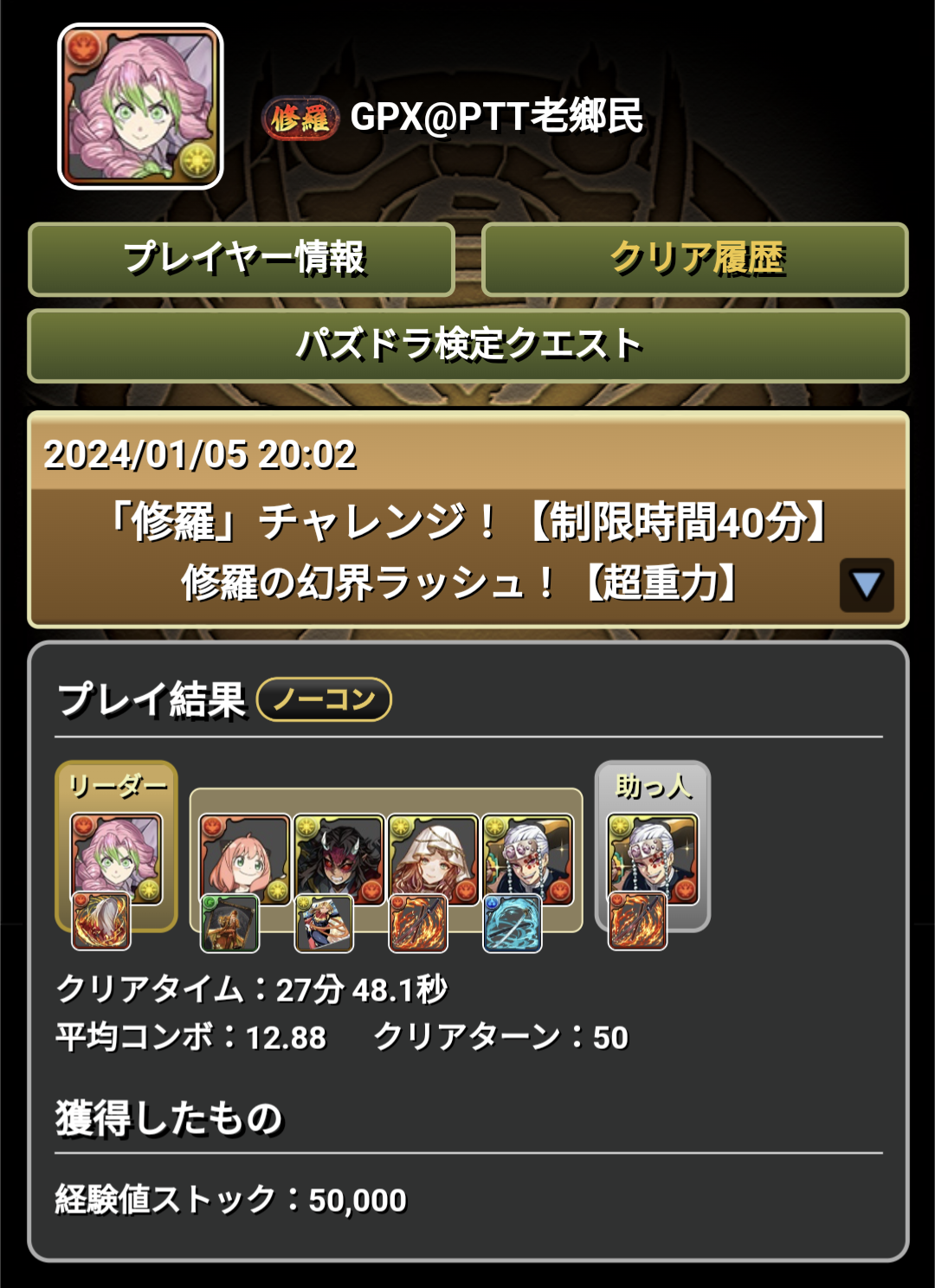935x1288 pixels.
Task: Open the パズドラ検定クエスト button
Action: [x=468, y=345]
